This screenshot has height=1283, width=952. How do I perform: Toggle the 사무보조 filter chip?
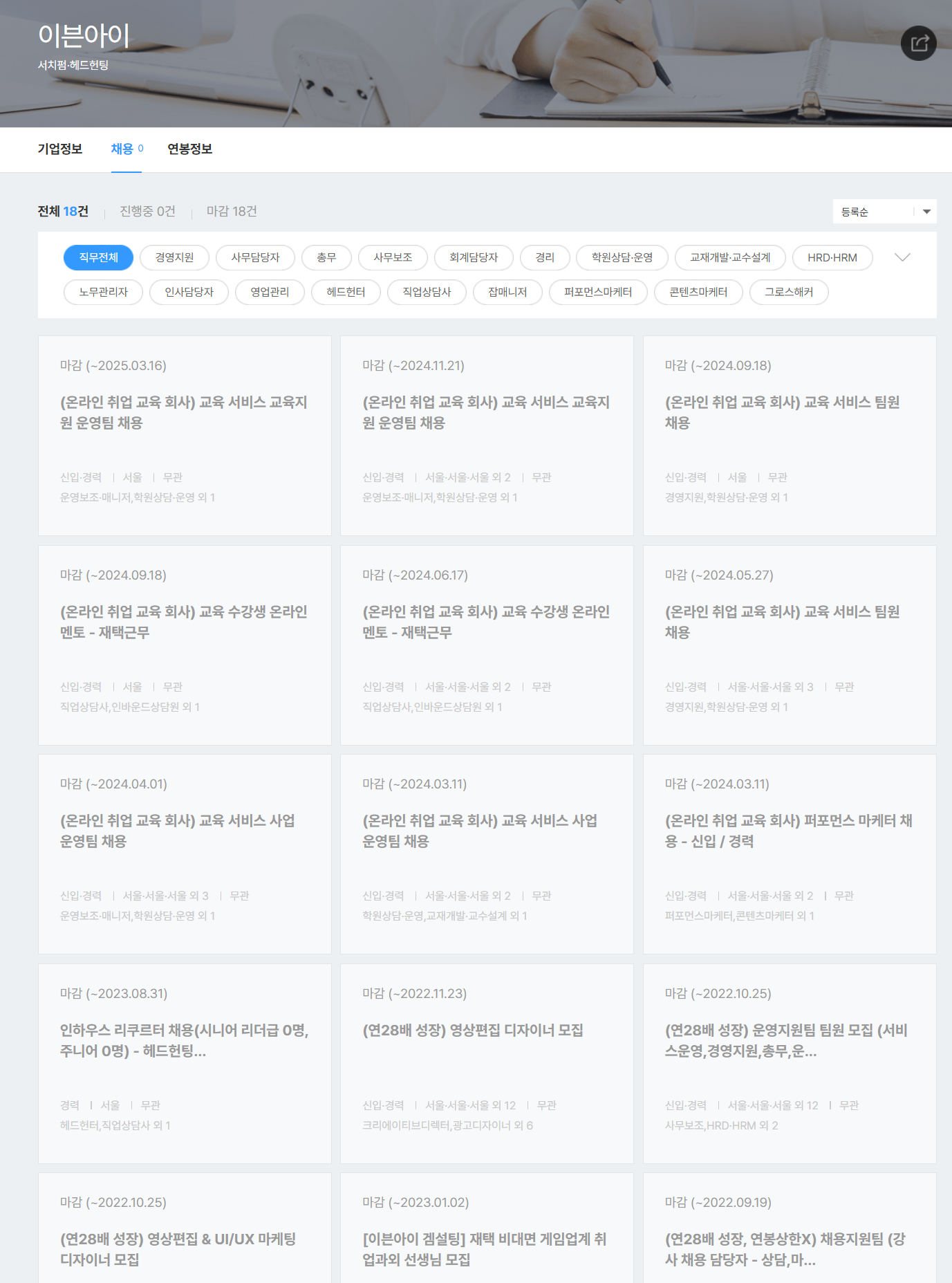[393, 257]
